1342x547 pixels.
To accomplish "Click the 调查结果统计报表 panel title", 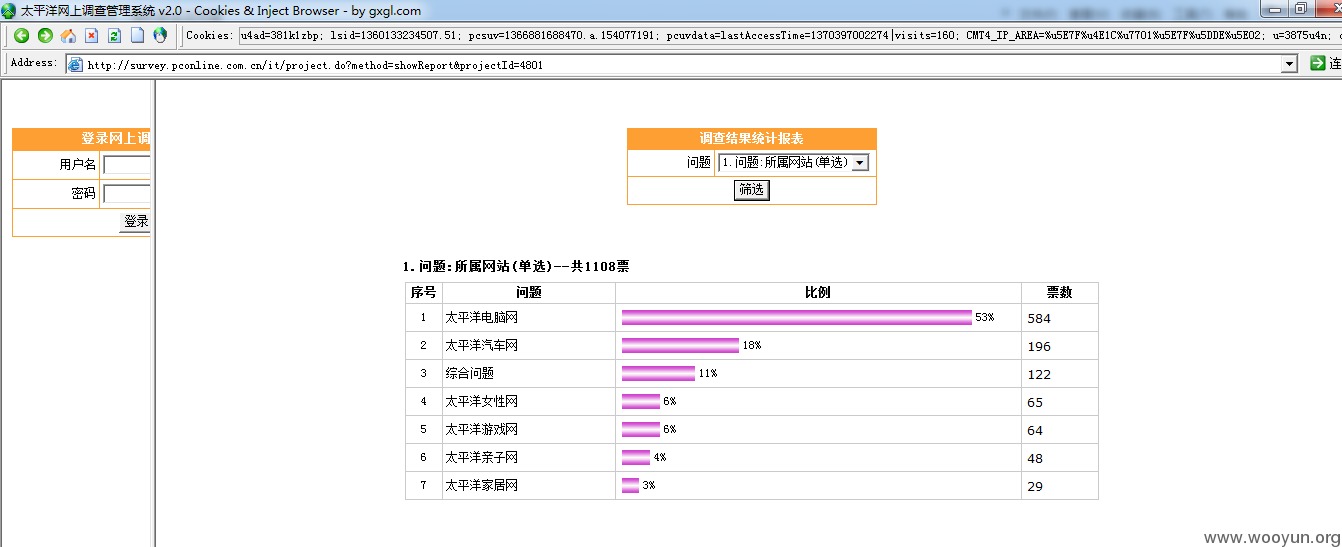I will pos(751,138).
